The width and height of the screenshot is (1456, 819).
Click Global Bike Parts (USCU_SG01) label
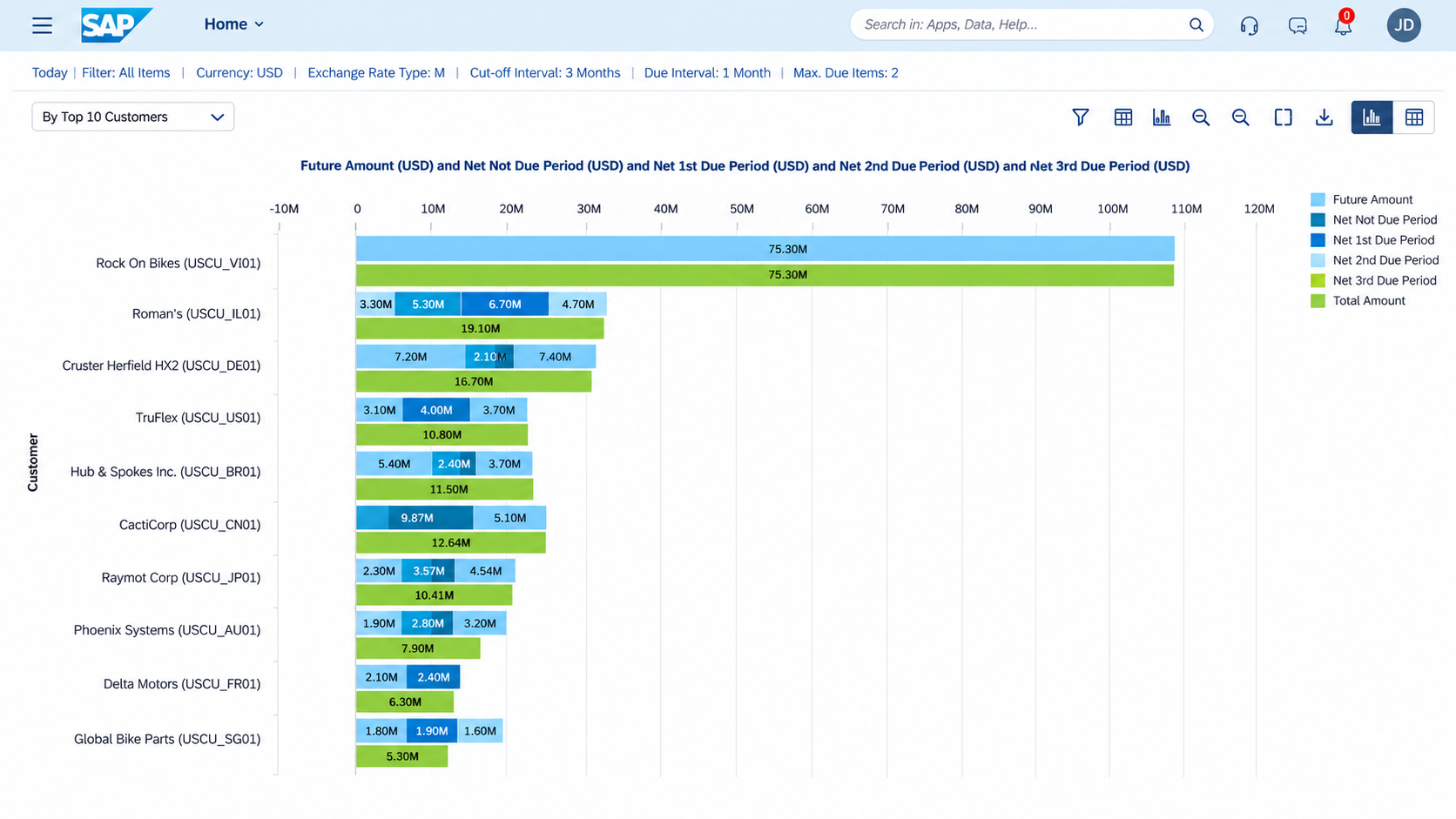(x=167, y=739)
